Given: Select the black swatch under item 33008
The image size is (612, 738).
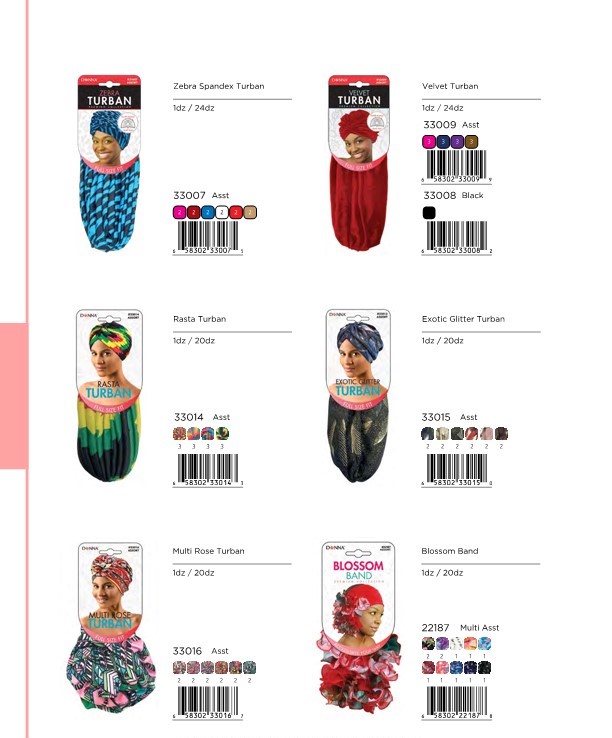Looking at the screenshot, I should pos(429,213).
